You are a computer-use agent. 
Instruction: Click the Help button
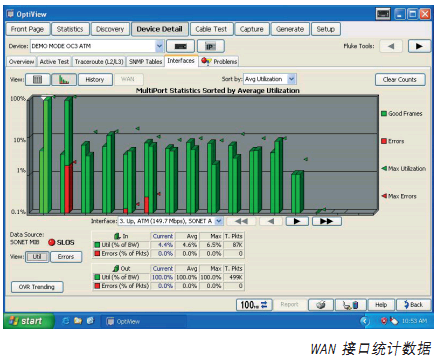pyautogui.click(x=381, y=305)
